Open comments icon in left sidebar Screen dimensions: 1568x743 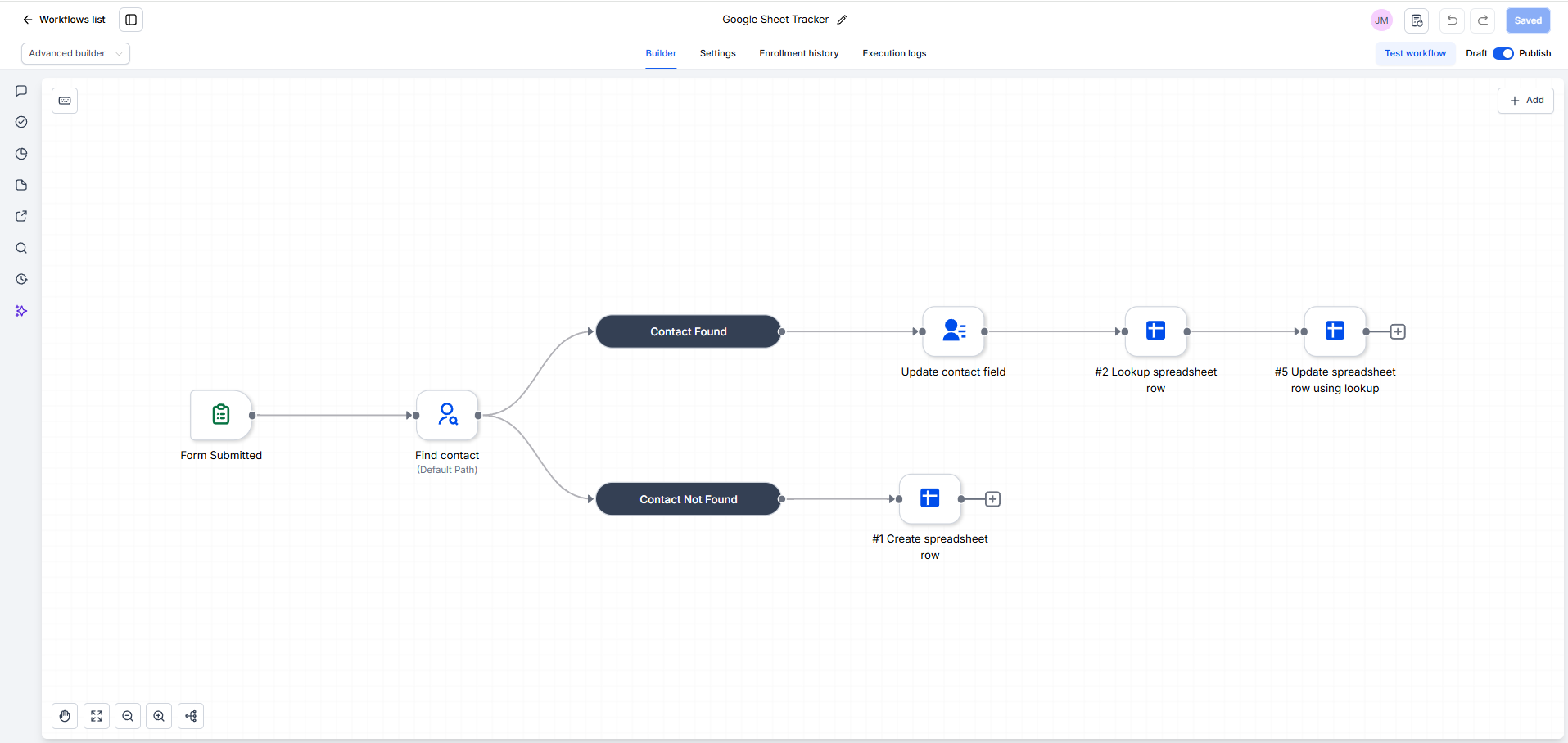point(21,91)
